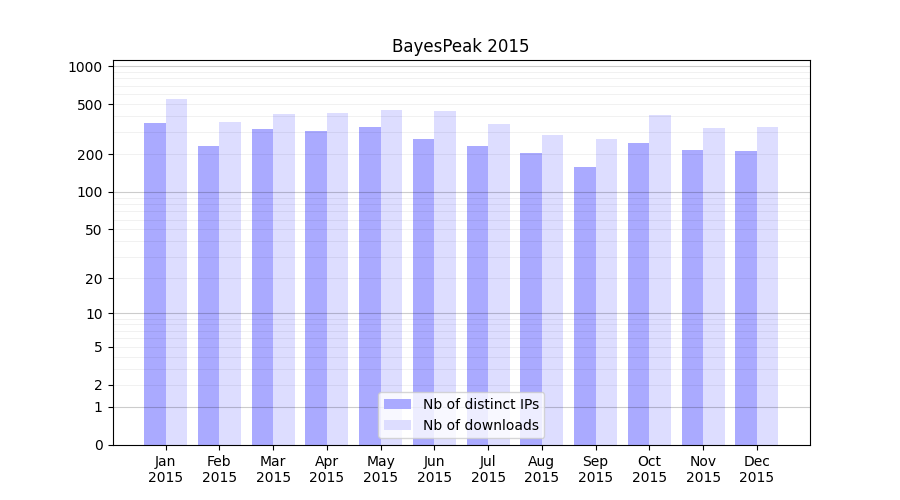Click the Aug 2015 x-axis label
This screenshot has width=900, height=500.
542,469
